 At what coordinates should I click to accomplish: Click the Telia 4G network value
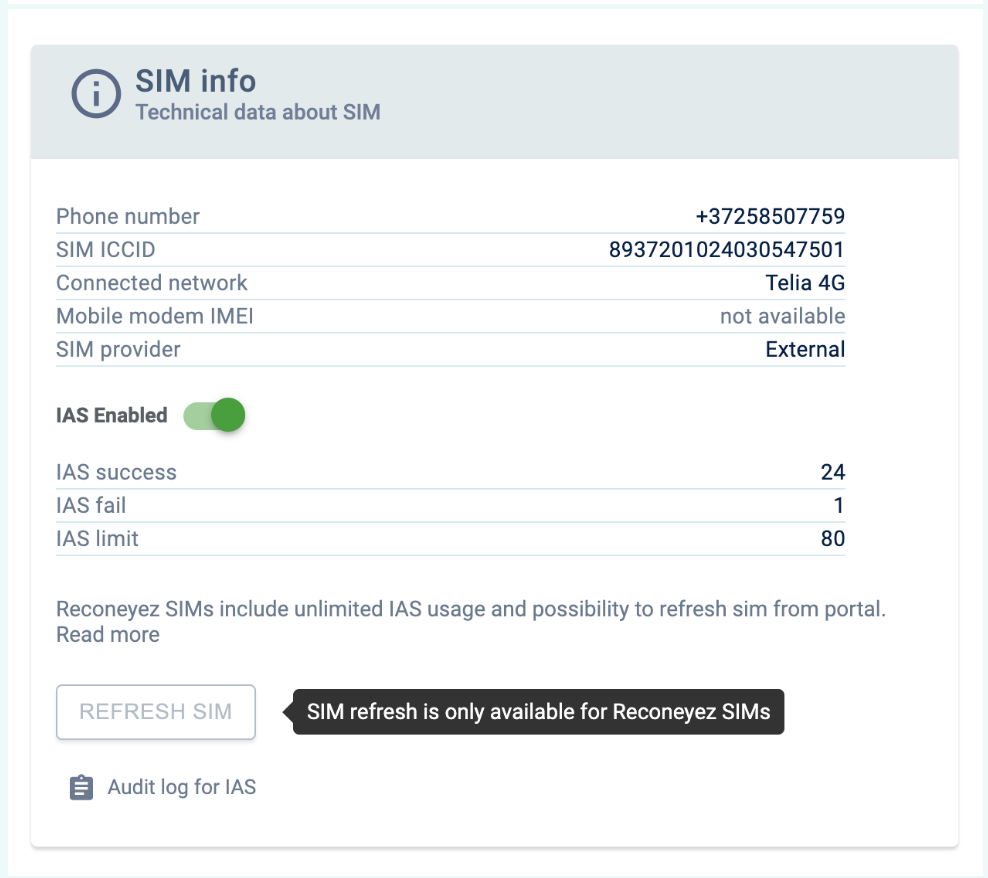tap(805, 283)
